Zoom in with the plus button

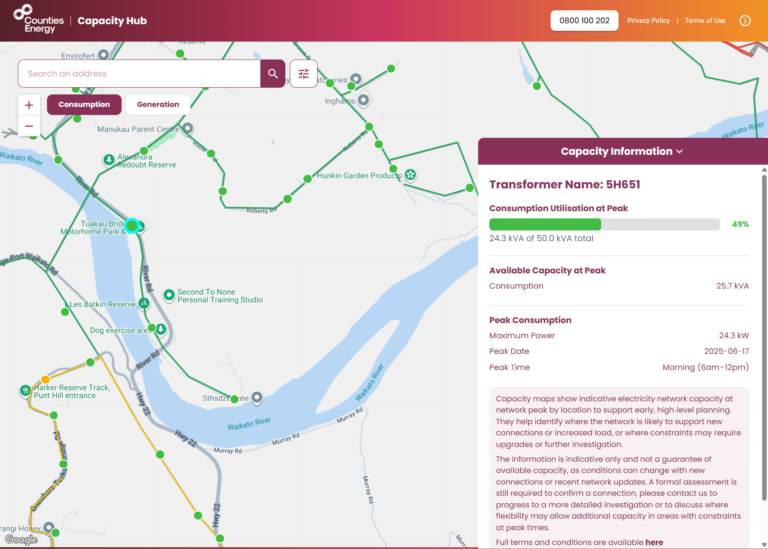point(29,105)
